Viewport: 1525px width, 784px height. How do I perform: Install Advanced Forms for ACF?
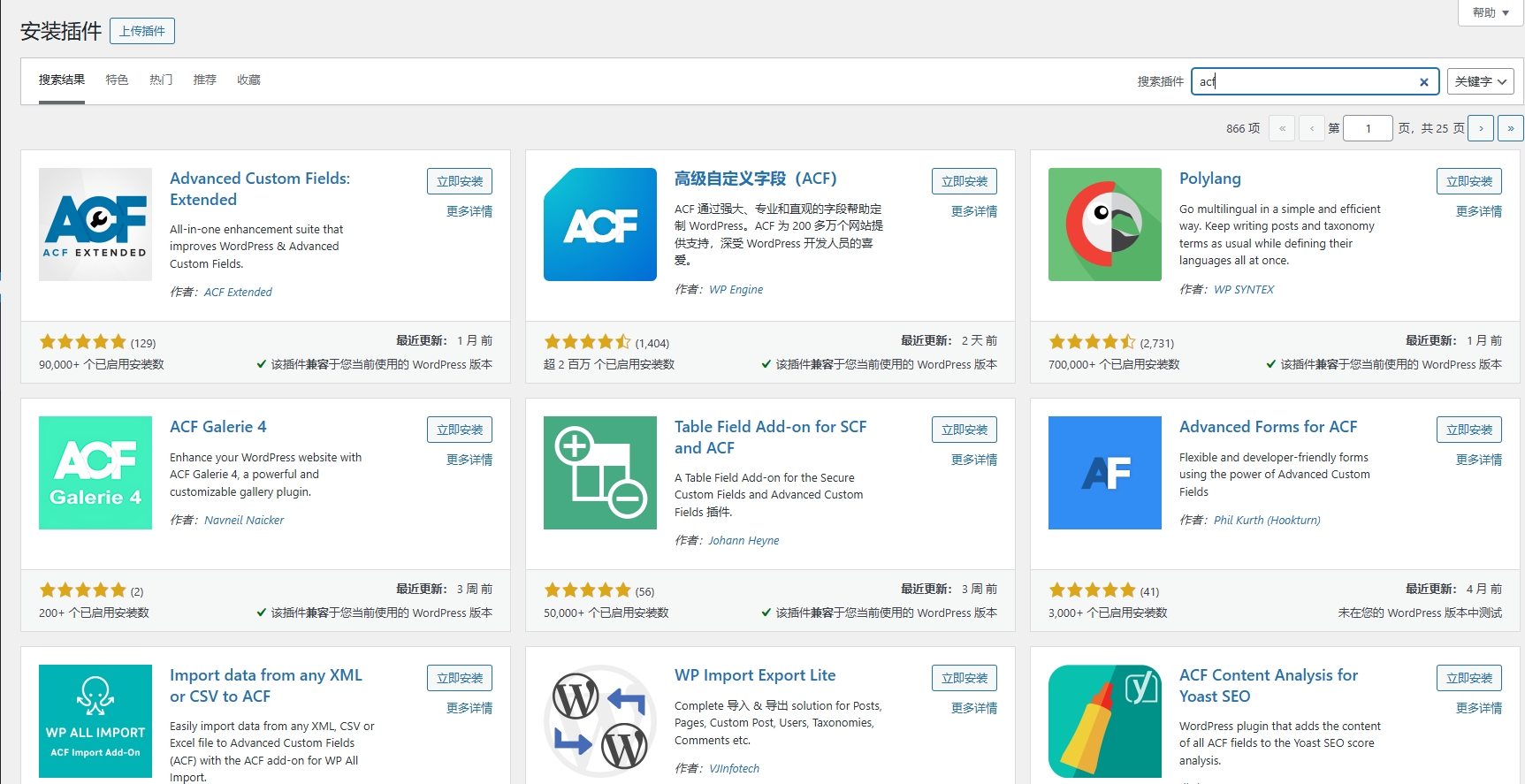pos(1469,430)
